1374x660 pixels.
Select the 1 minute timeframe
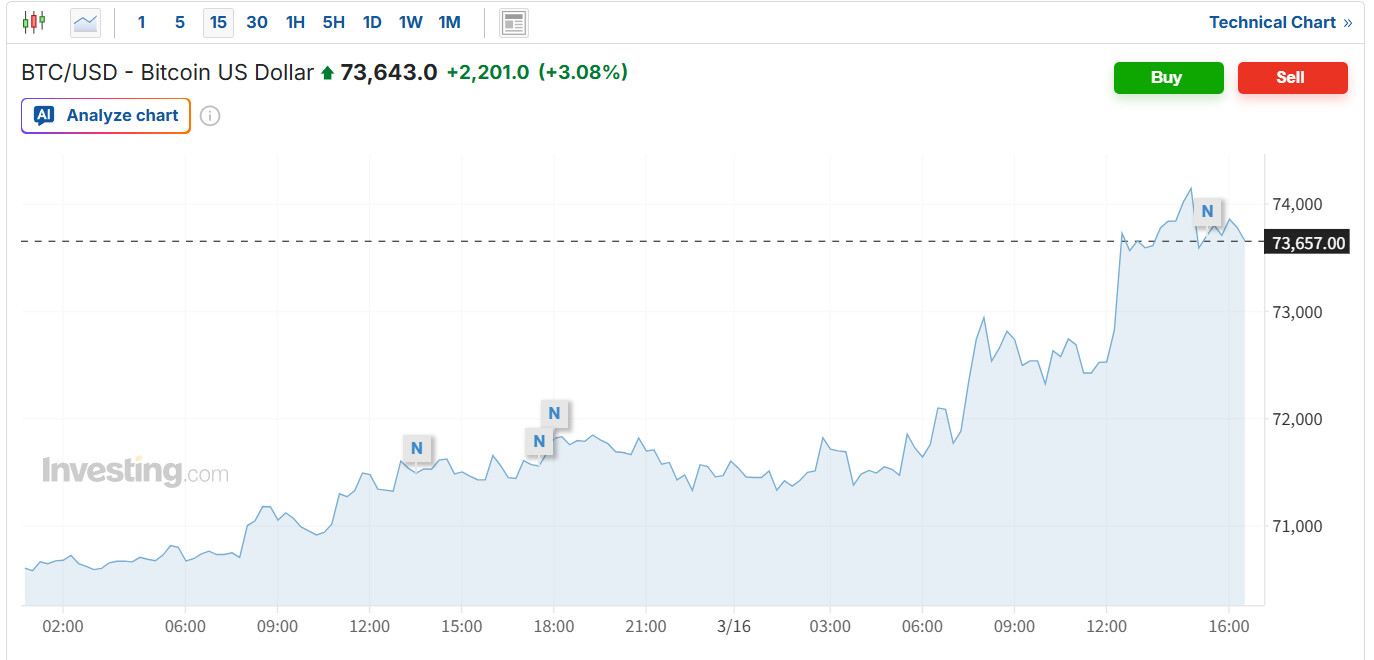coord(141,22)
